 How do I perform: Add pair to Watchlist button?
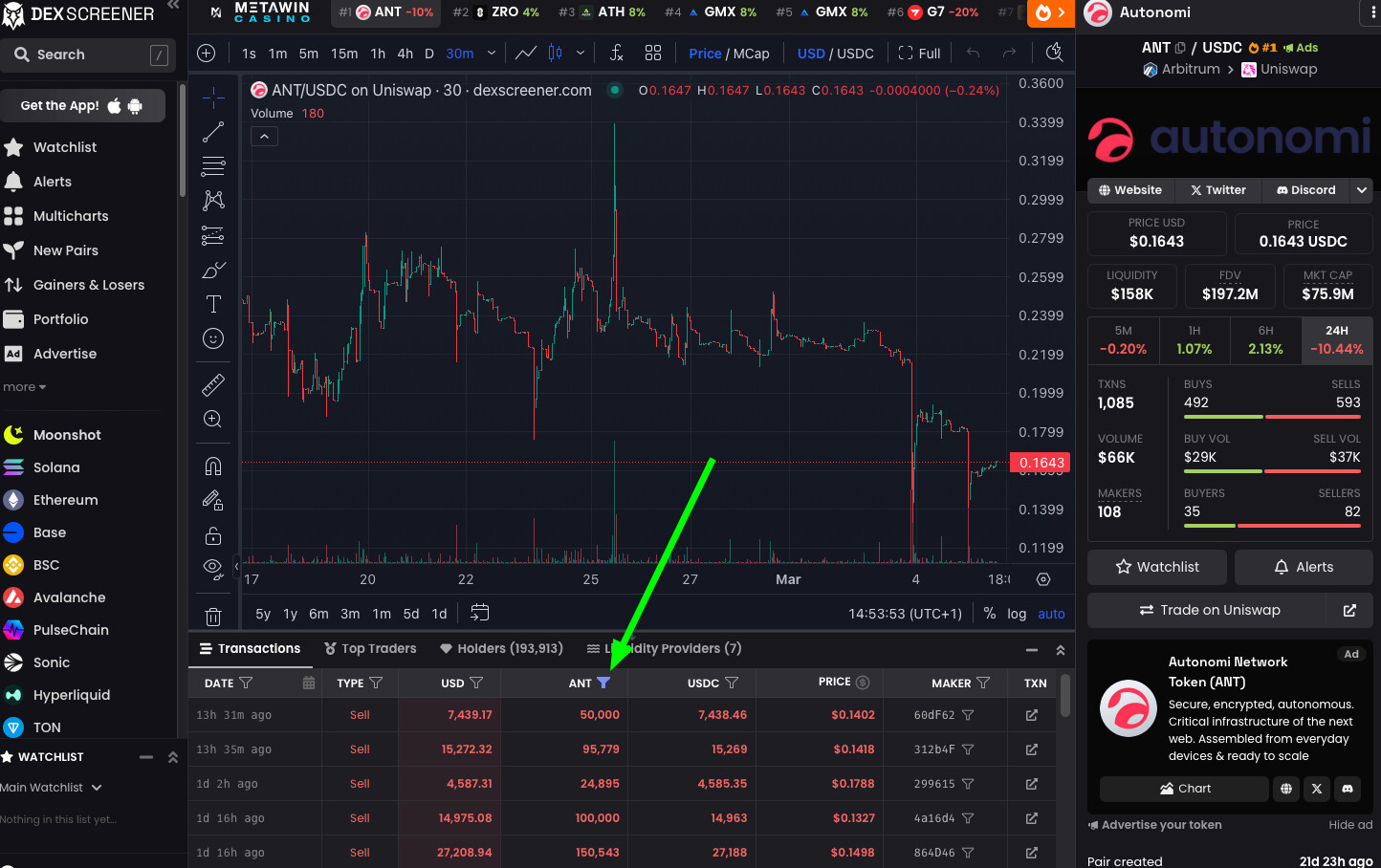click(1157, 567)
